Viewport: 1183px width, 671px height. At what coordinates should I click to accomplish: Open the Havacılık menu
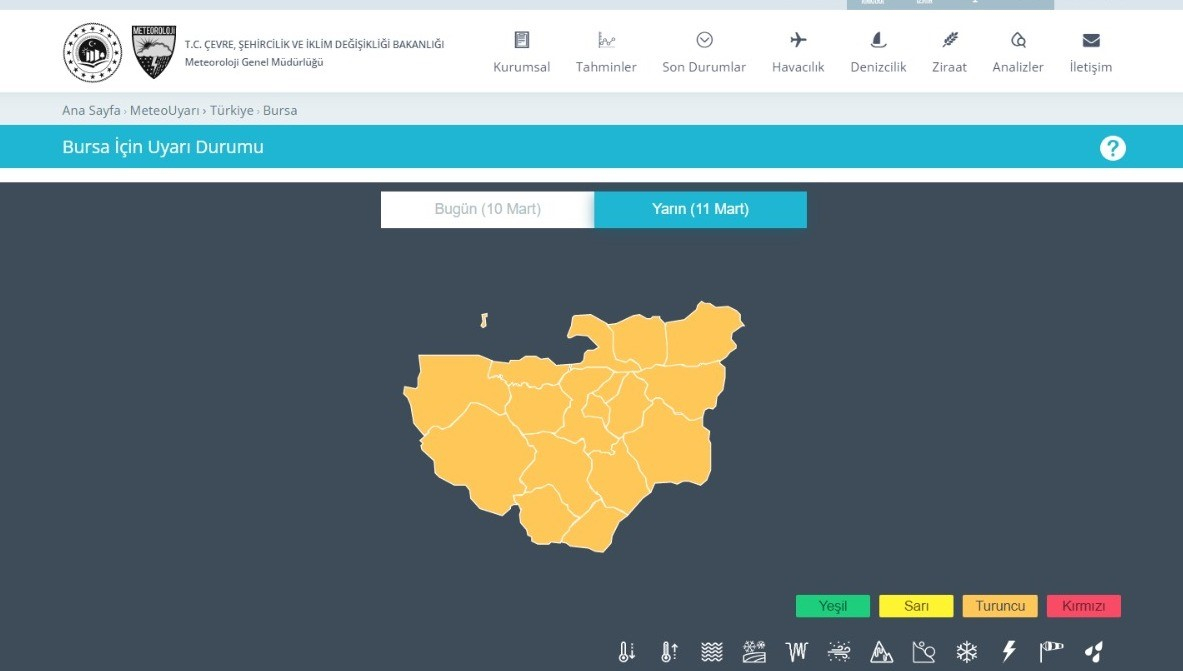[798, 53]
